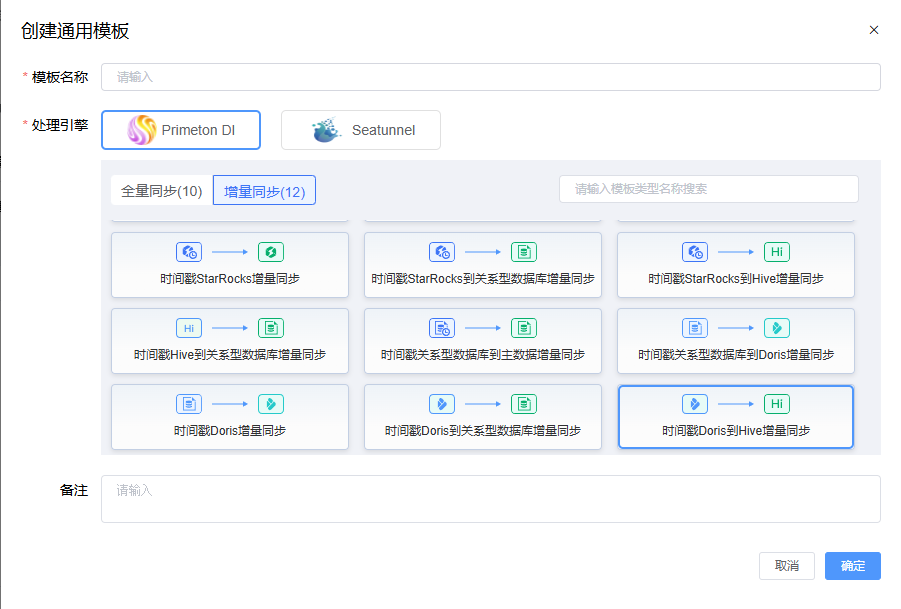Click the 备注 remarks text area
The image size is (901, 609).
coord(490,498)
